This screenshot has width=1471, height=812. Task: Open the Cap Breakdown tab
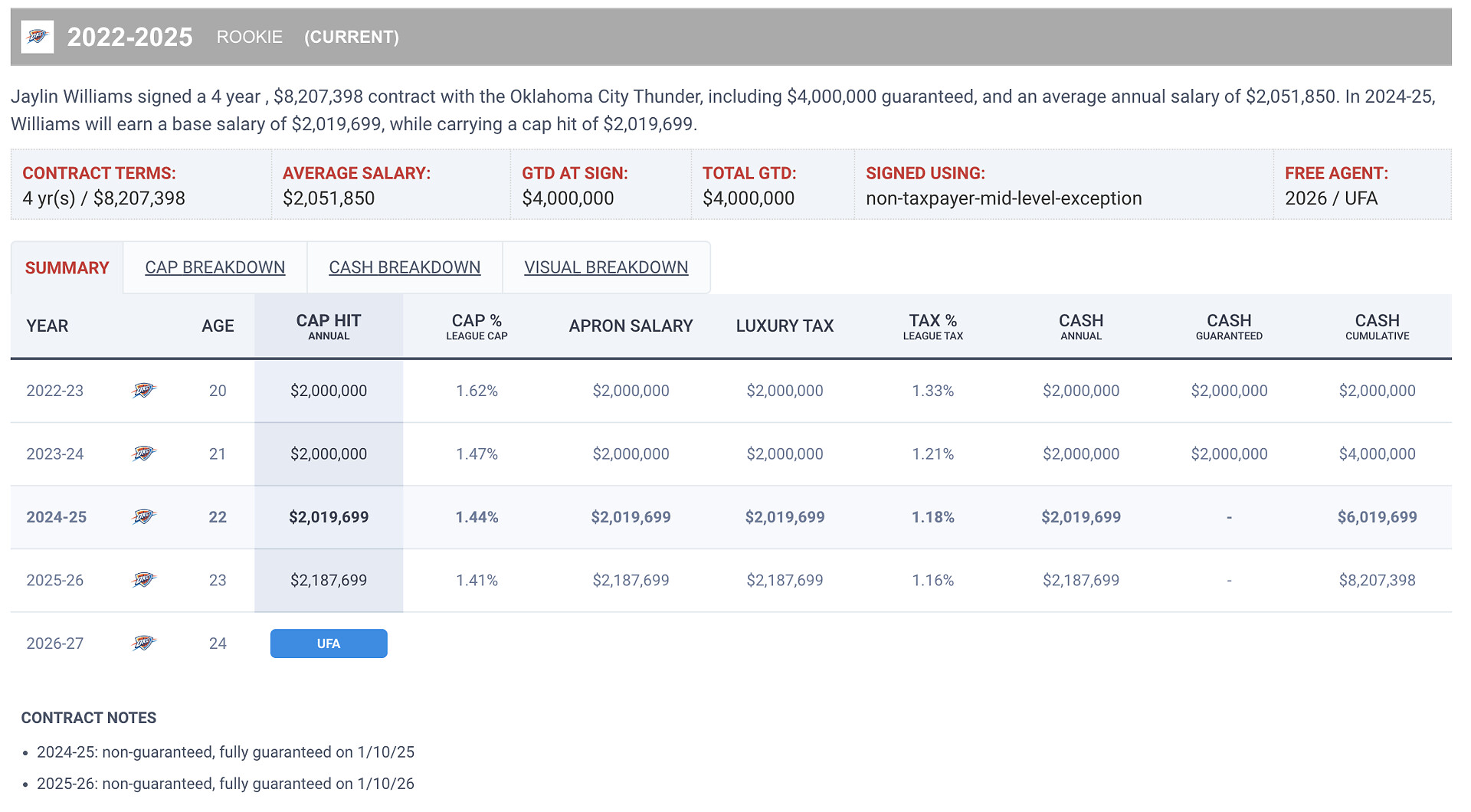tap(215, 267)
